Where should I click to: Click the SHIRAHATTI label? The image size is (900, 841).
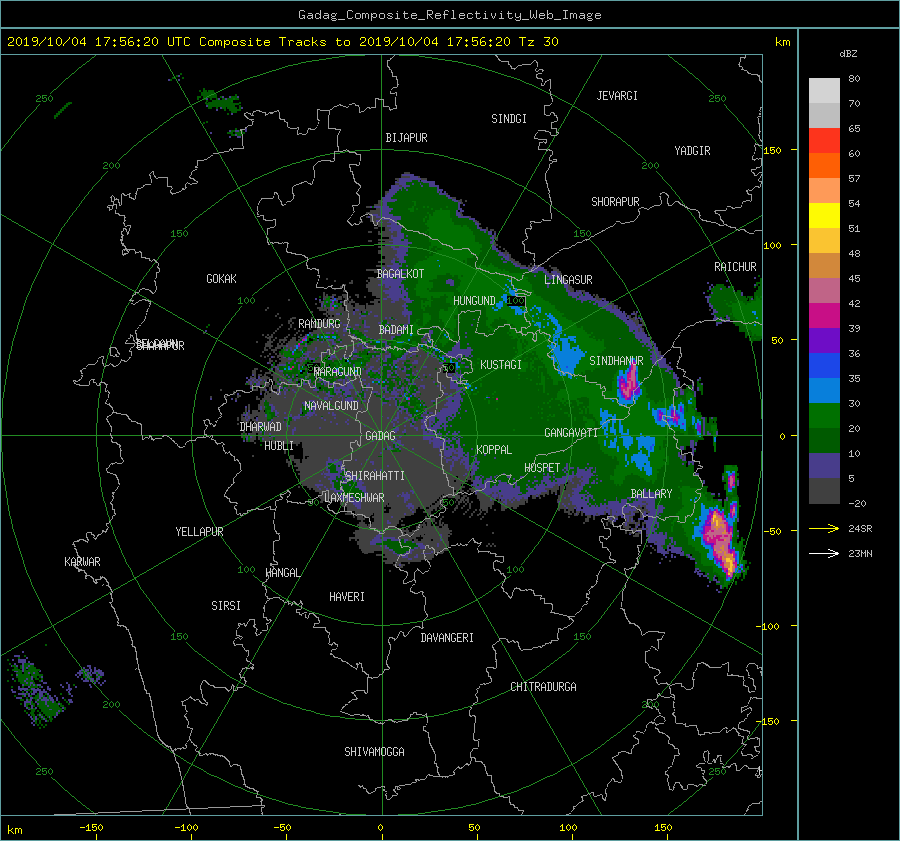(x=375, y=476)
